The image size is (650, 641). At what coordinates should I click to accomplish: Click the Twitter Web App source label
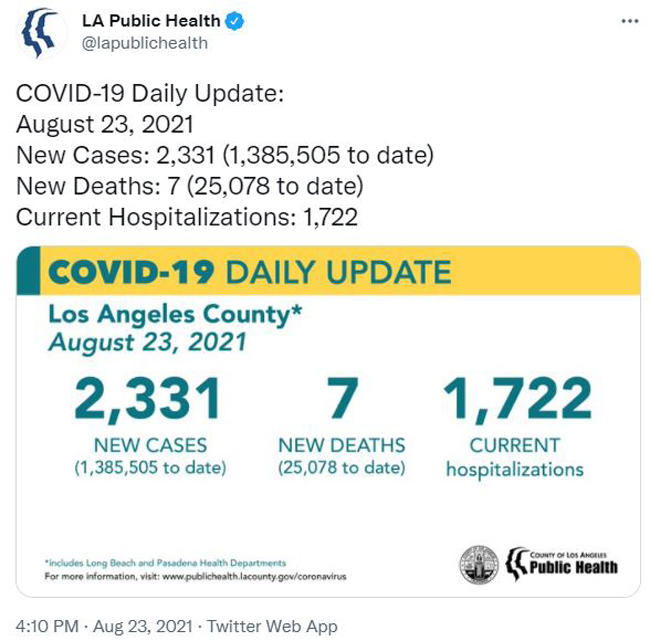[x=272, y=626]
